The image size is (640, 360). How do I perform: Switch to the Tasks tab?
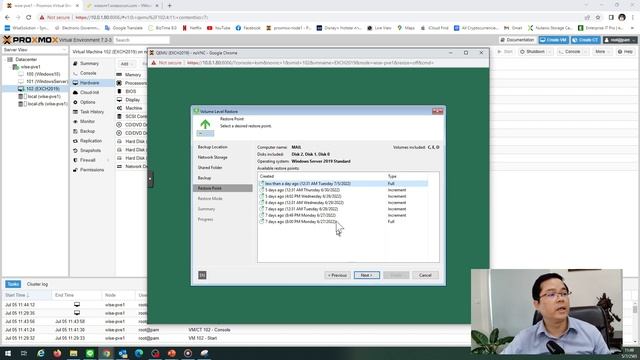click(x=13, y=284)
